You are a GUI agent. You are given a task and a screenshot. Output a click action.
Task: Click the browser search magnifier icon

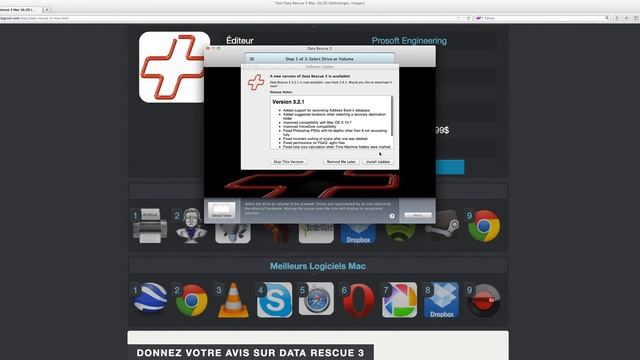607,18
